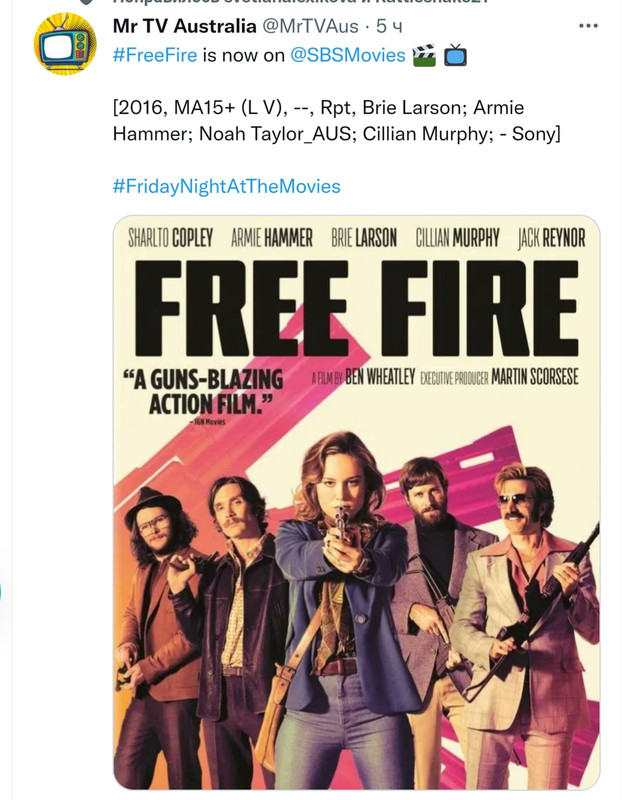Viewport: 622px width, 800px height.
Task: Open the tweet's three-dot more options menu
Action: point(588,26)
